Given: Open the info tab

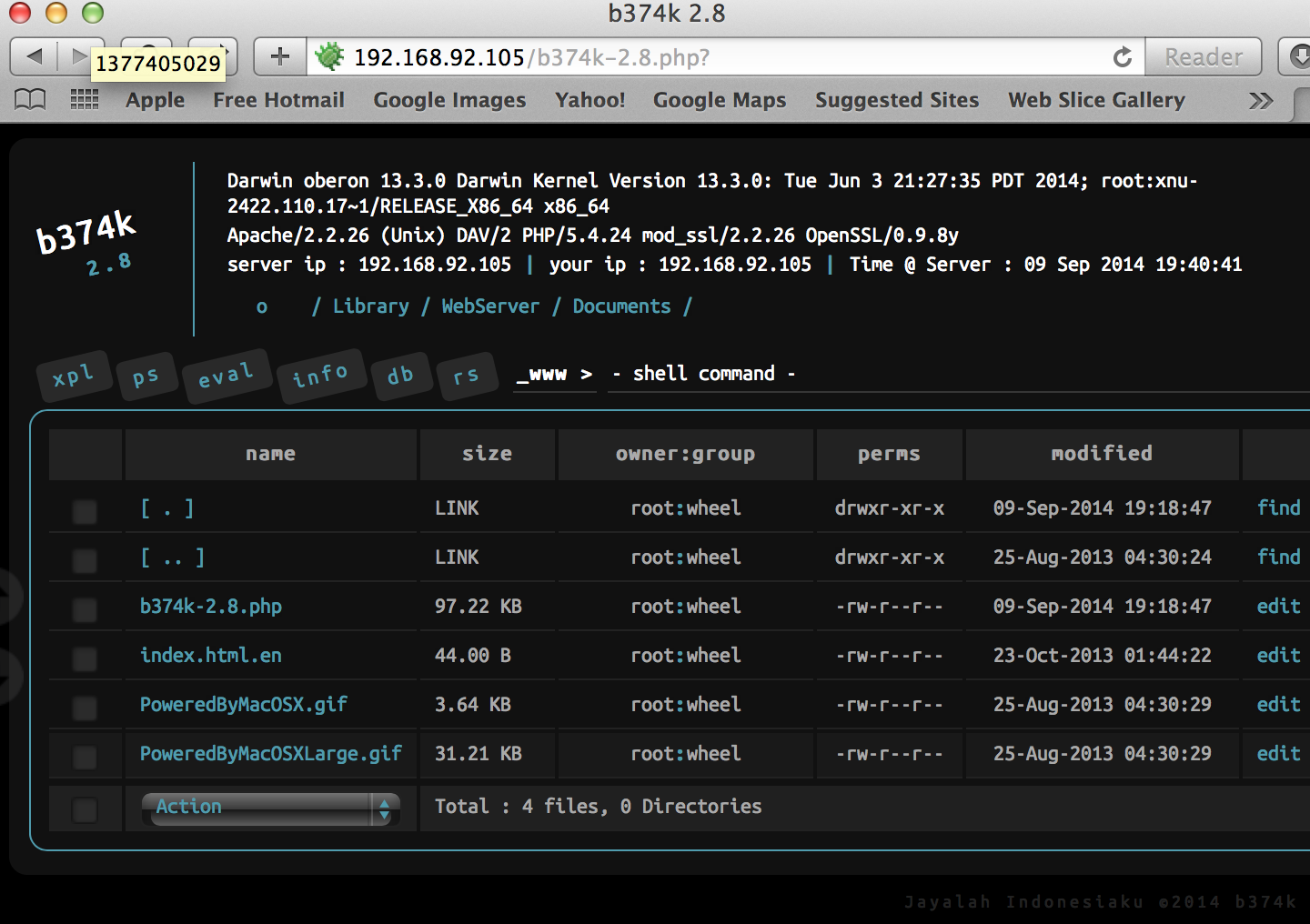Looking at the screenshot, I should [x=320, y=374].
